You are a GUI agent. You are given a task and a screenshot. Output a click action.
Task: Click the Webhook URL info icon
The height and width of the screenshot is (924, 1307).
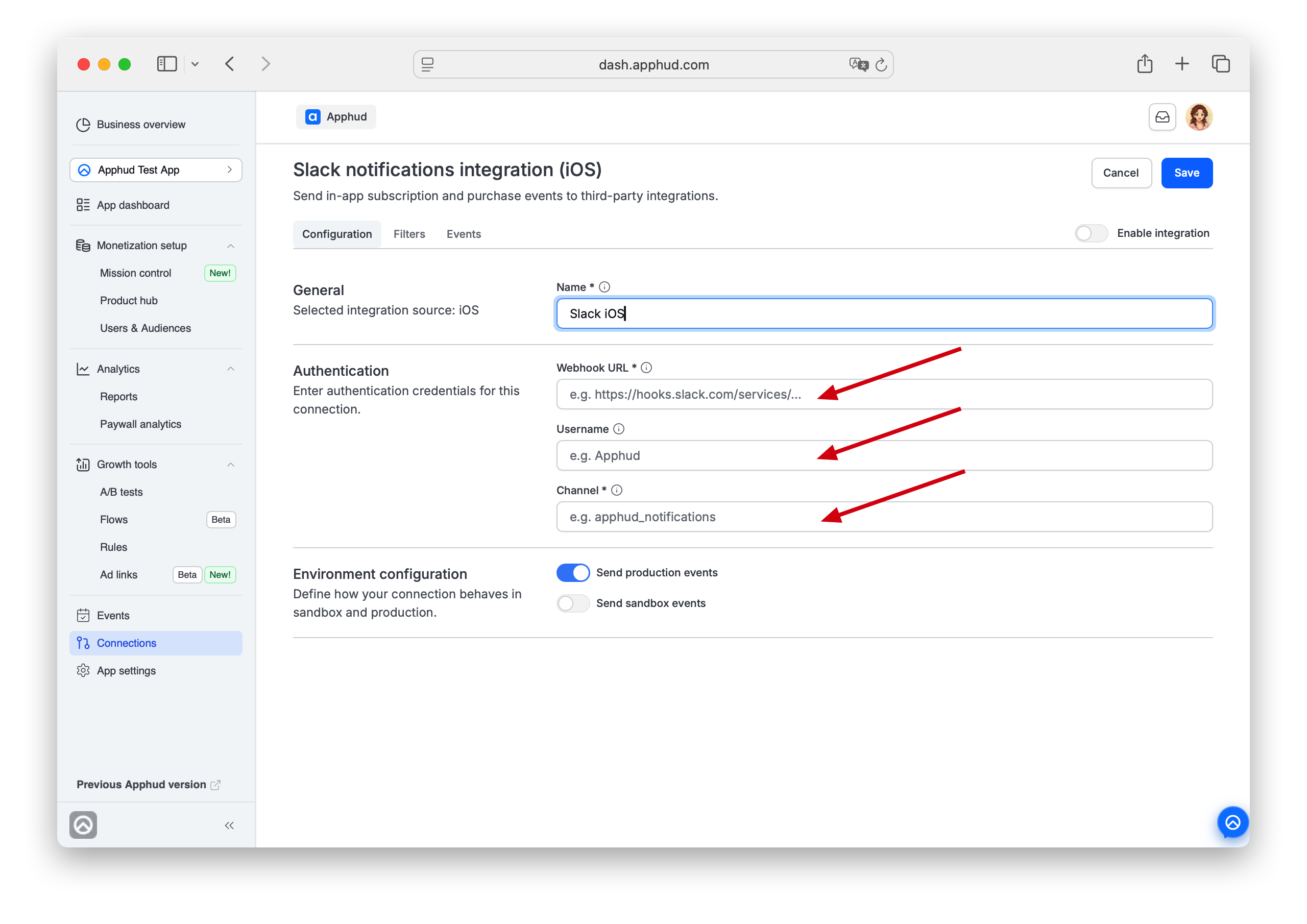(646, 368)
